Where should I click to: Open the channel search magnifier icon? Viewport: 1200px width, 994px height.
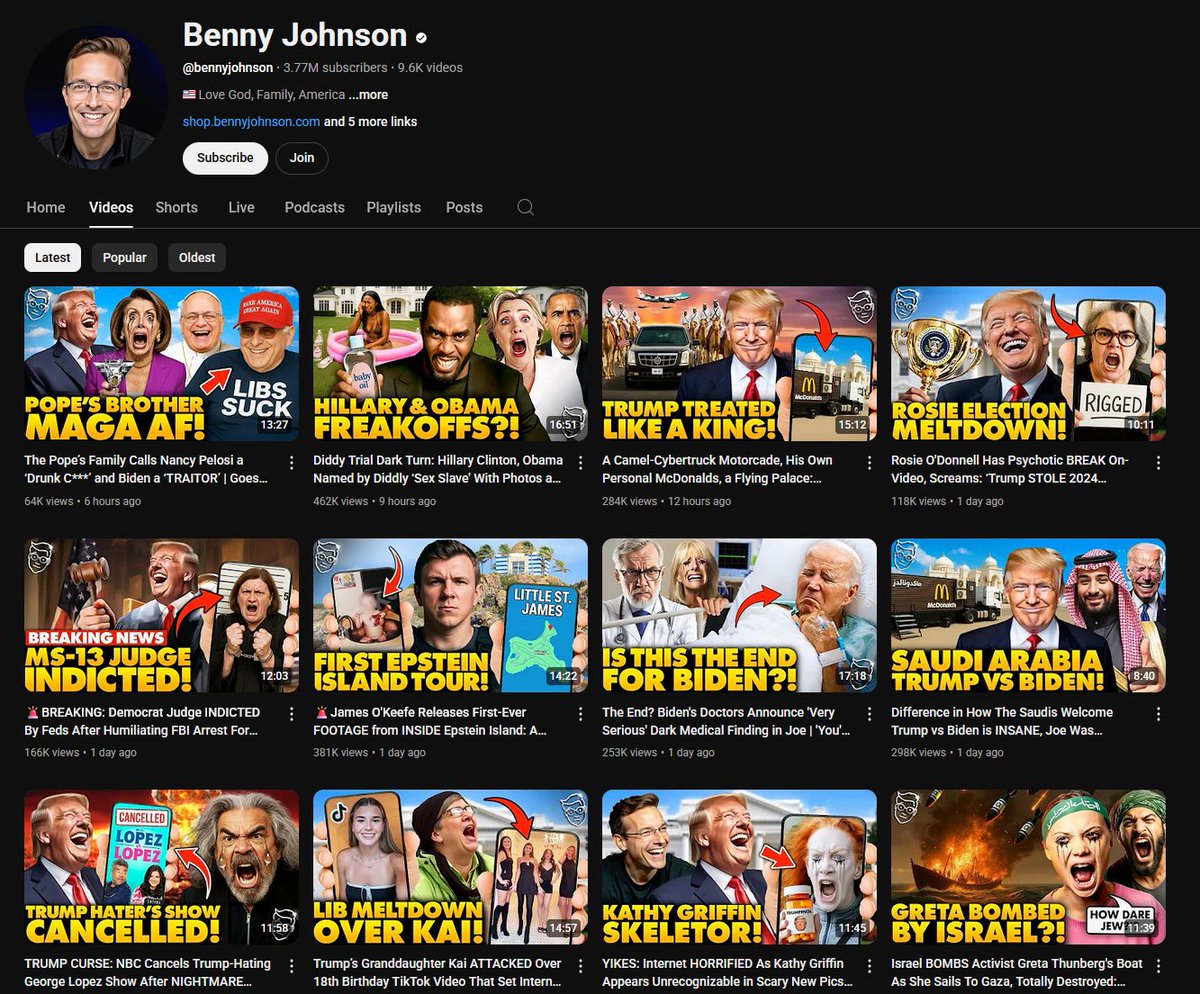(526, 207)
